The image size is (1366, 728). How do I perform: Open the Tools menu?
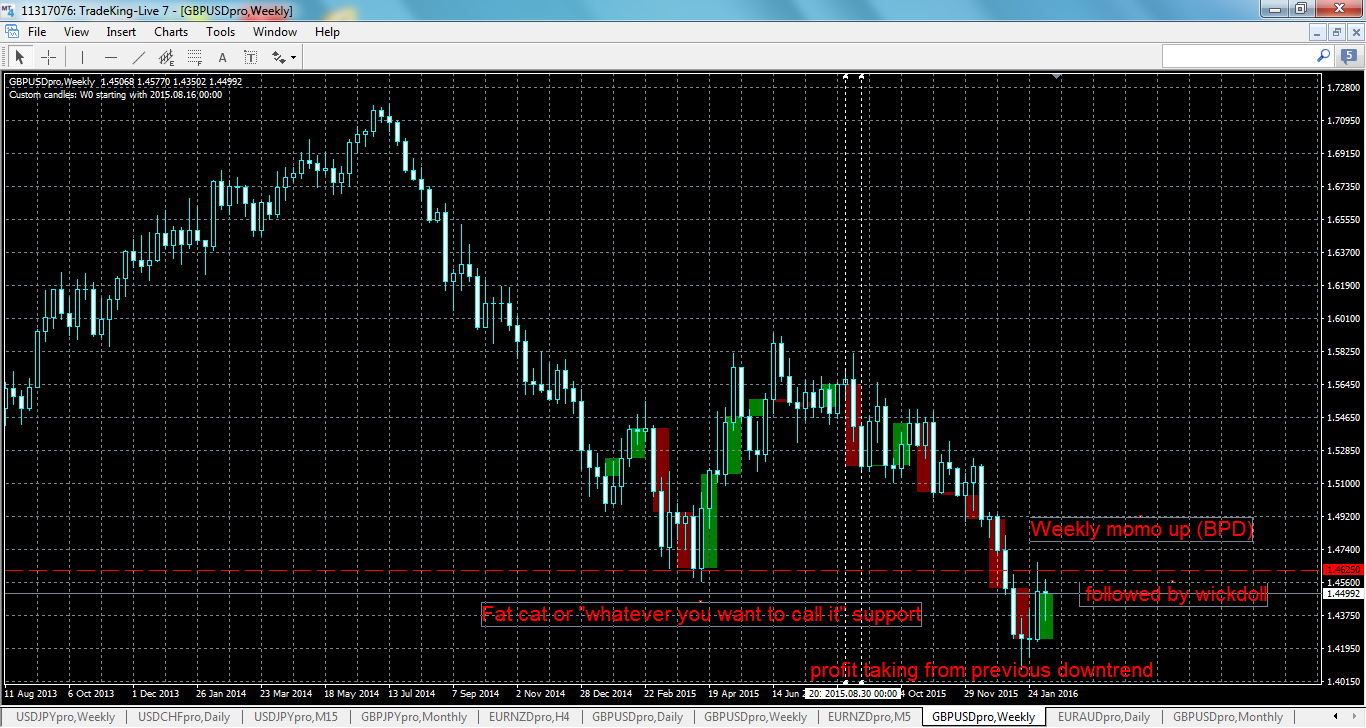click(x=220, y=32)
